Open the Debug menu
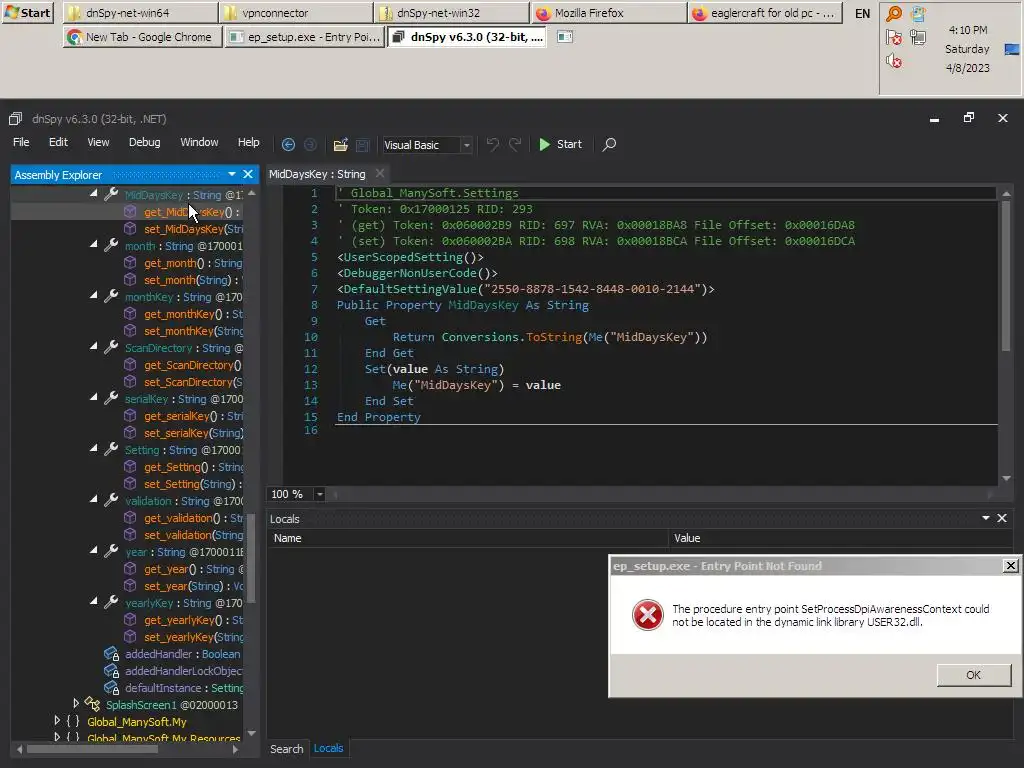1024x768 pixels. click(144, 142)
